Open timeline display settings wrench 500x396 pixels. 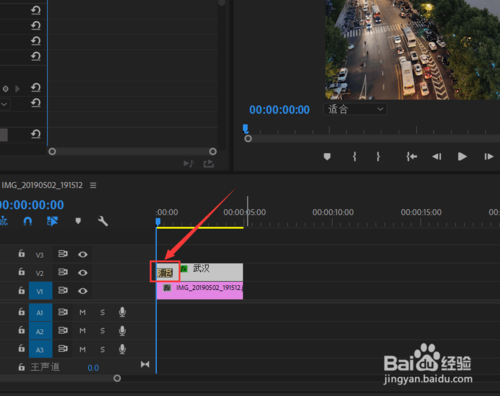[x=103, y=221]
